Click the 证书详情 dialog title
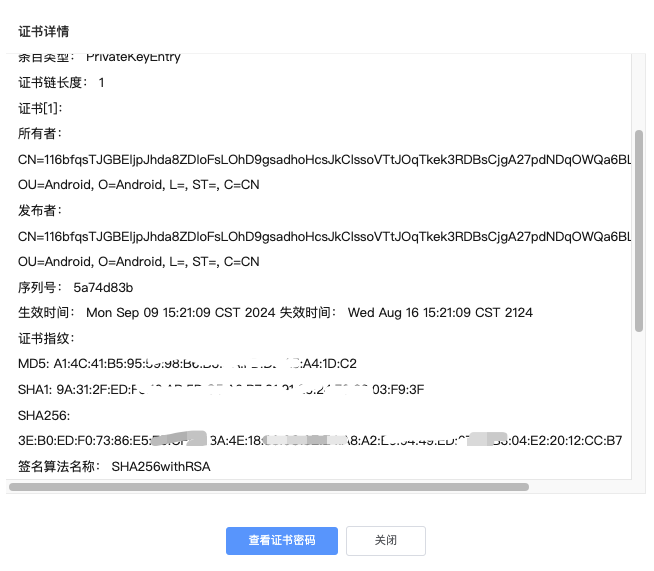 [x=43, y=31]
